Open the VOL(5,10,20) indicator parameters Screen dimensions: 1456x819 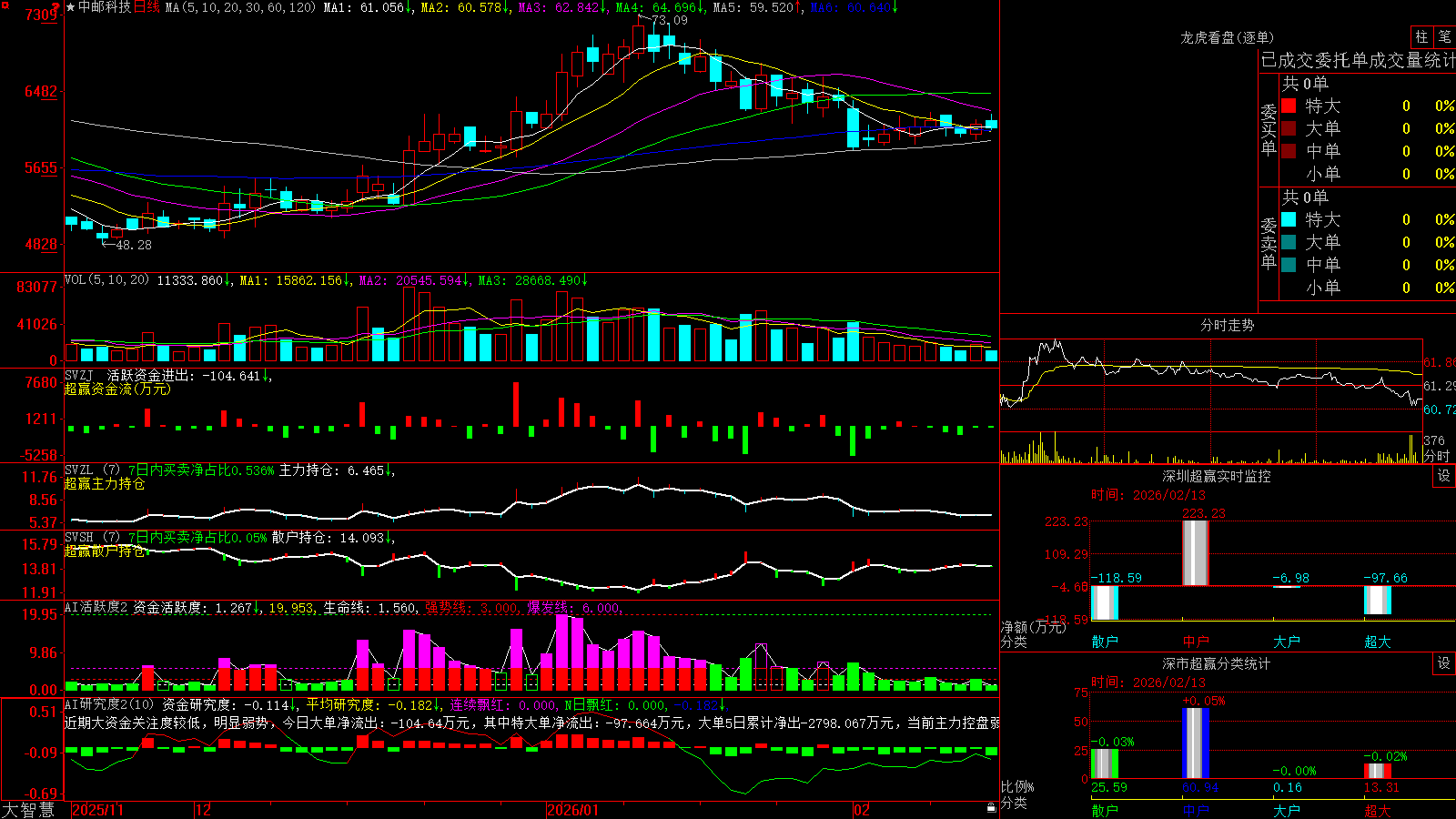106,280
